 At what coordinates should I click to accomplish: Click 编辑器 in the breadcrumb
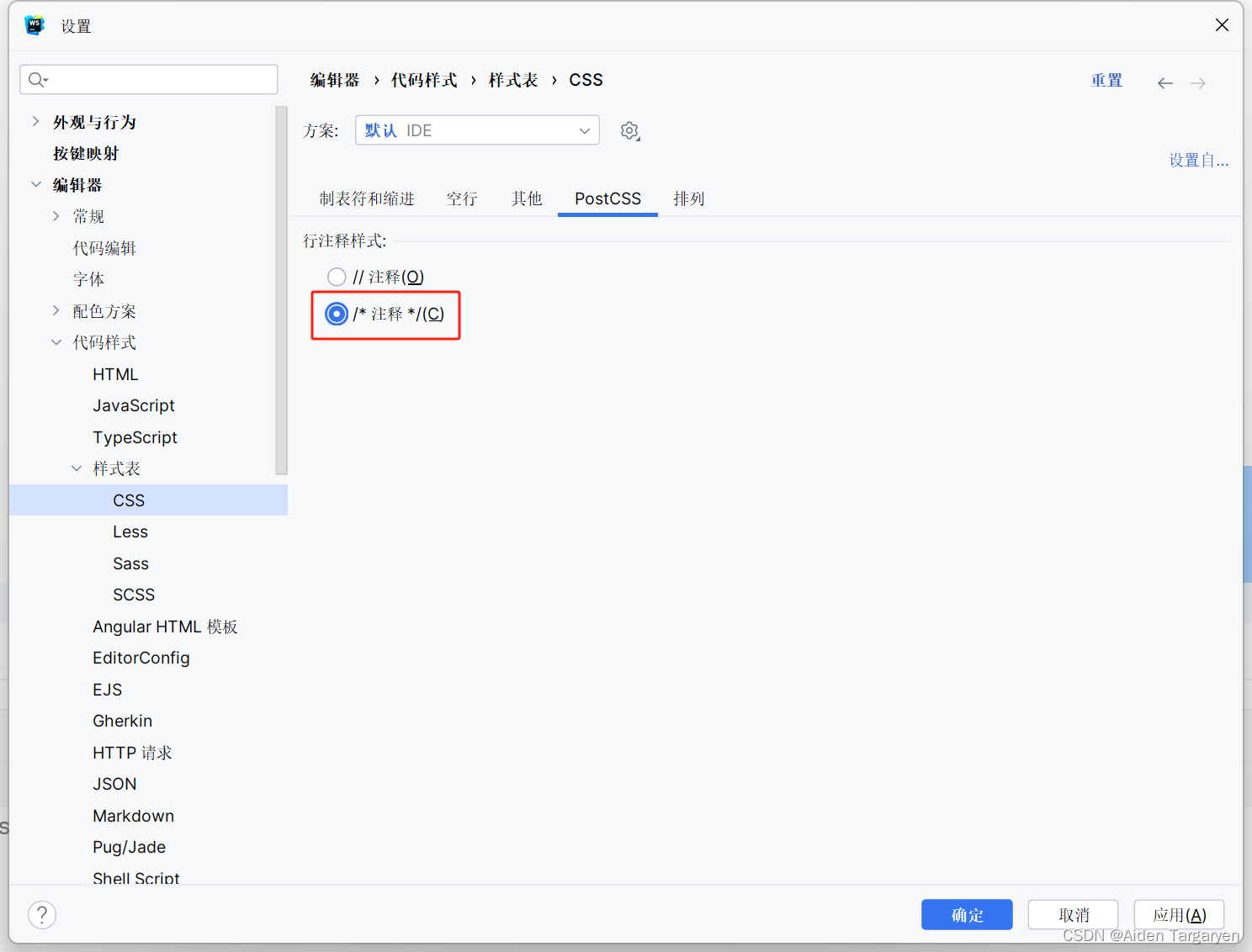(335, 80)
